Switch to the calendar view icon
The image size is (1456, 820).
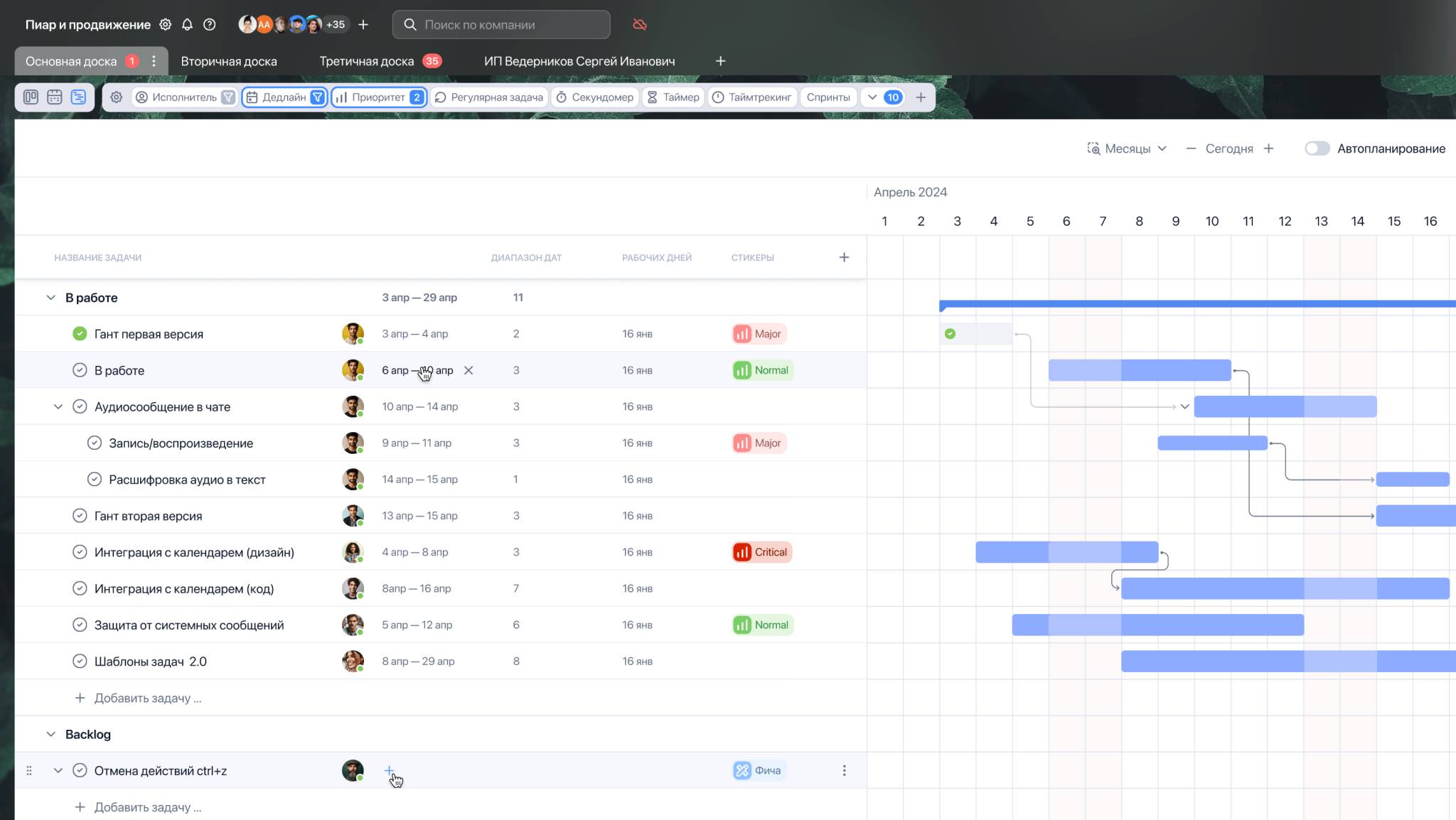click(x=55, y=97)
